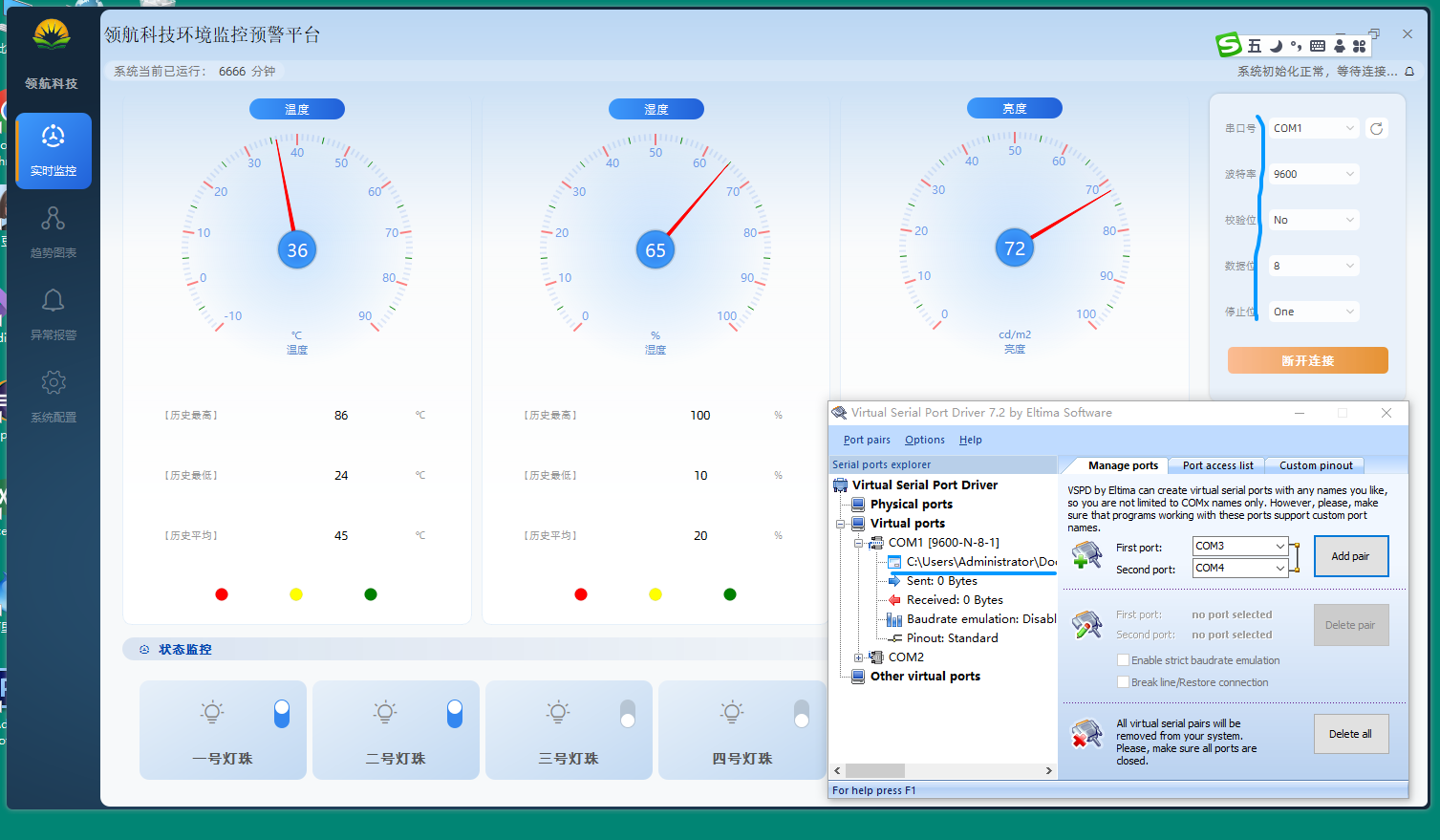Open the Second port COM4 dropdown

pos(1240,568)
